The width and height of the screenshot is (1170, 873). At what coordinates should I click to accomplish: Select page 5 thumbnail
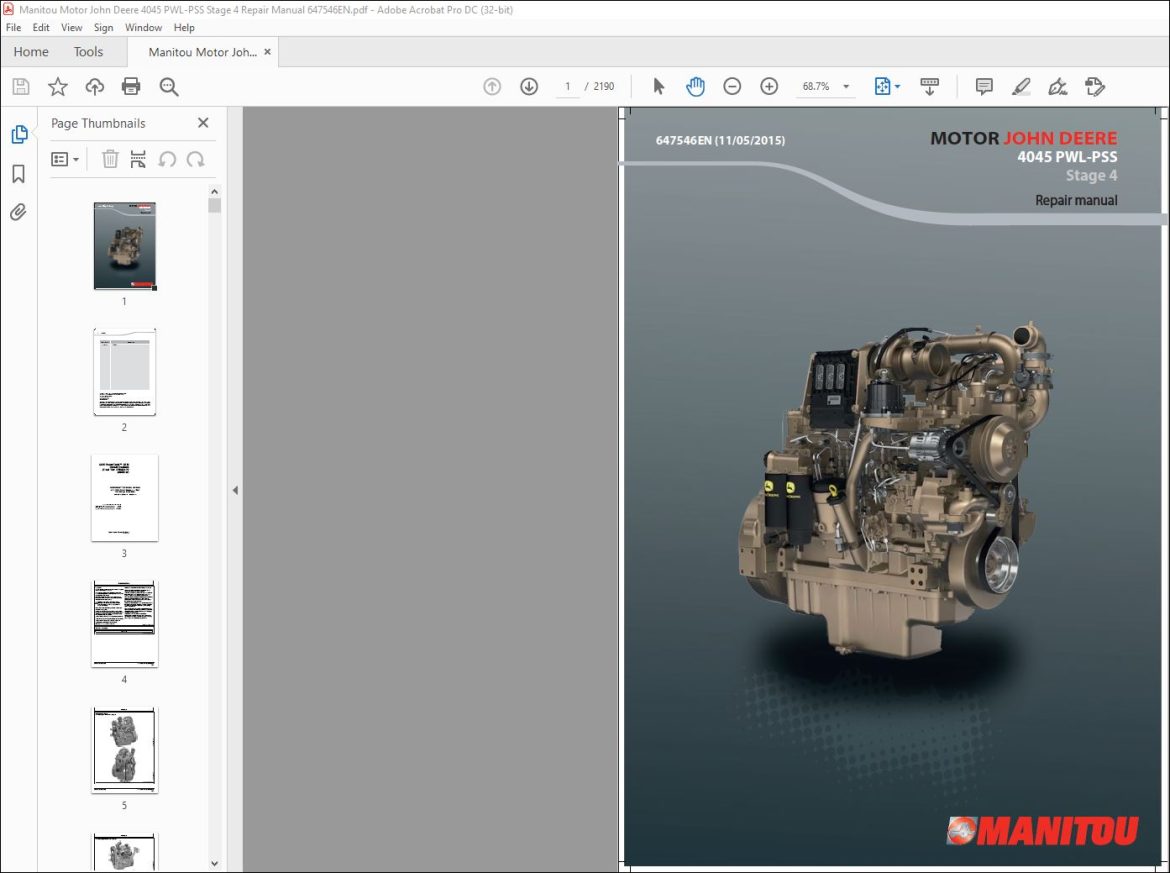pos(125,750)
